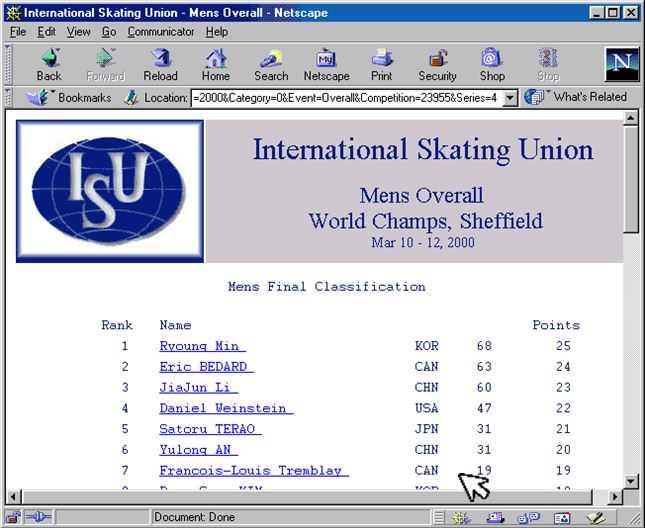Follow the Daniel Weinstein link
The image size is (645, 528).
click(225, 408)
